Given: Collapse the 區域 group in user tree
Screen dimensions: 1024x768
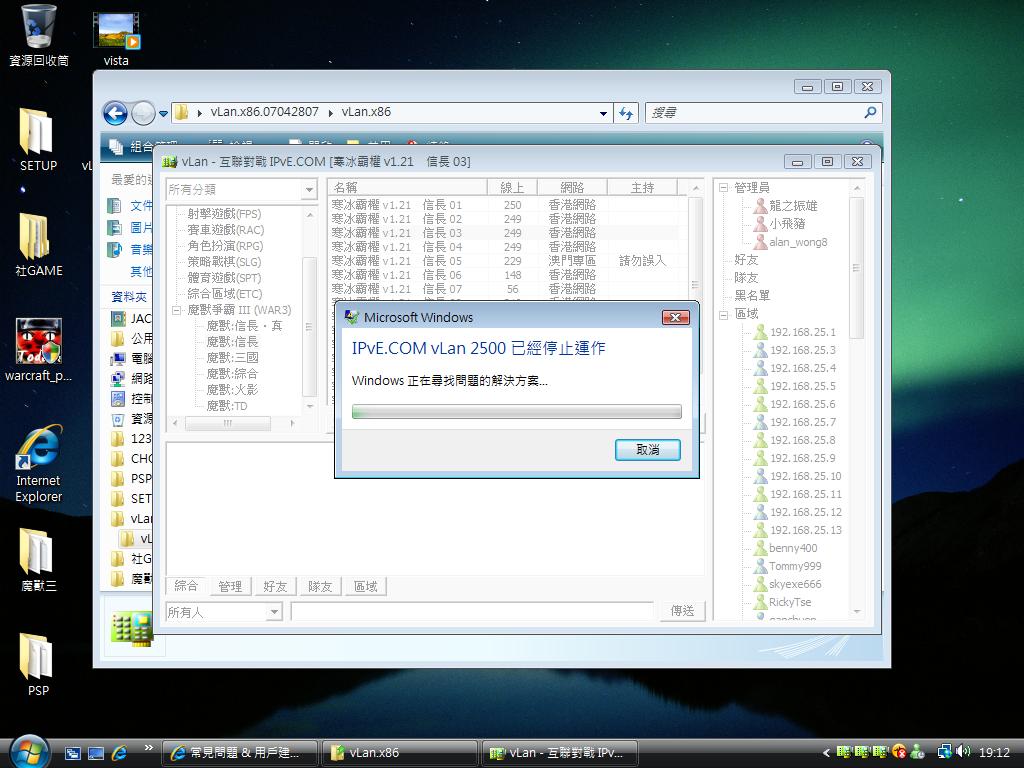Looking at the screenshot, I should tap(724, 315).
